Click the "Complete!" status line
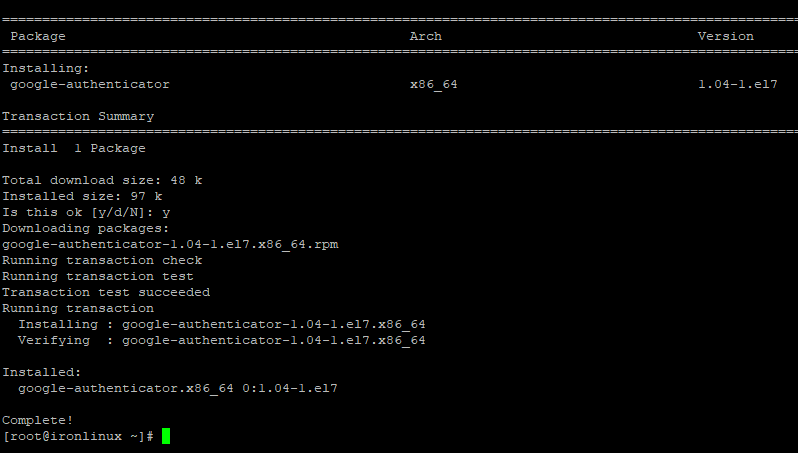This screenshot has width=798, height=453. coord(38,420)
